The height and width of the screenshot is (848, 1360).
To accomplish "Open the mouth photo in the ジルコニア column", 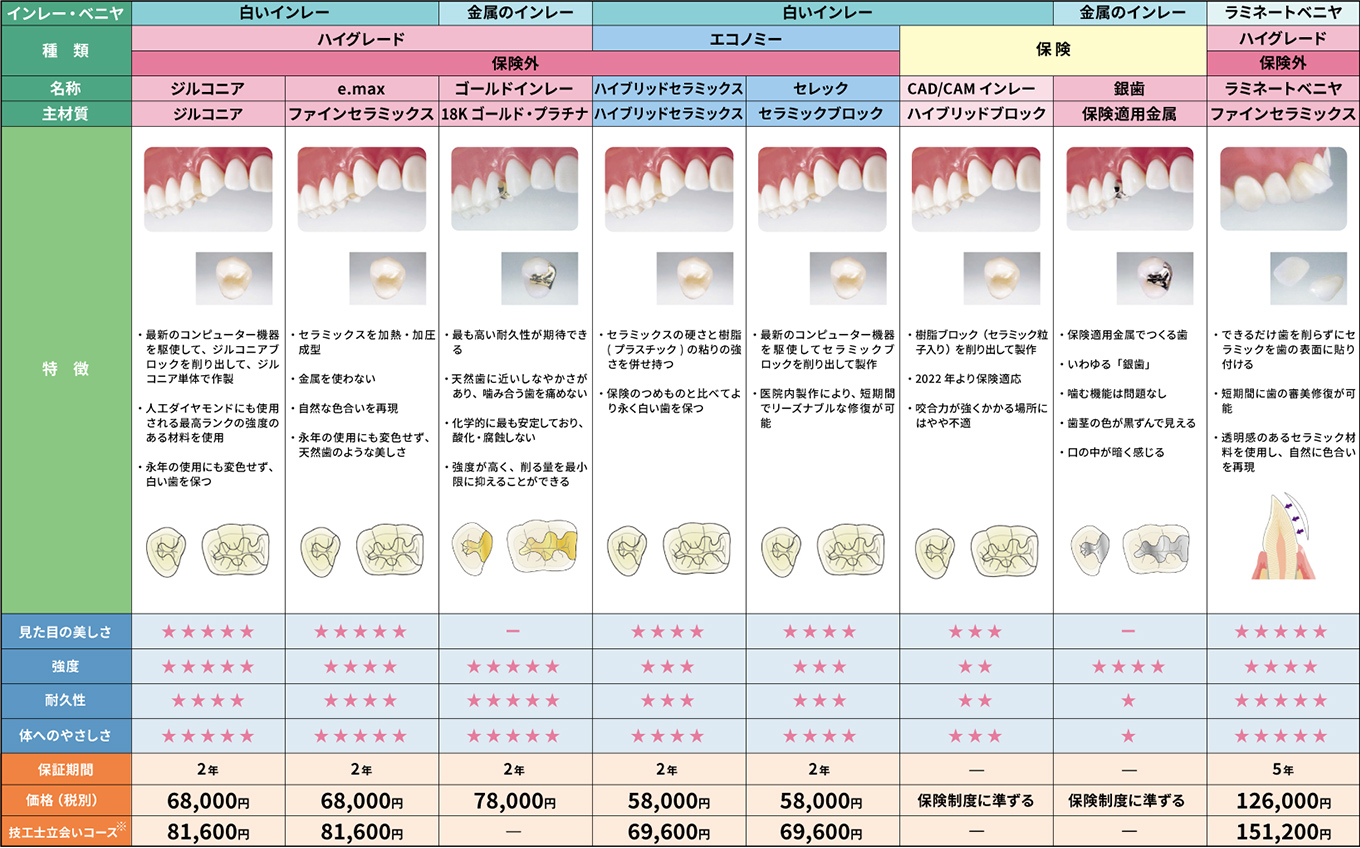I will (x=208, y=190).
